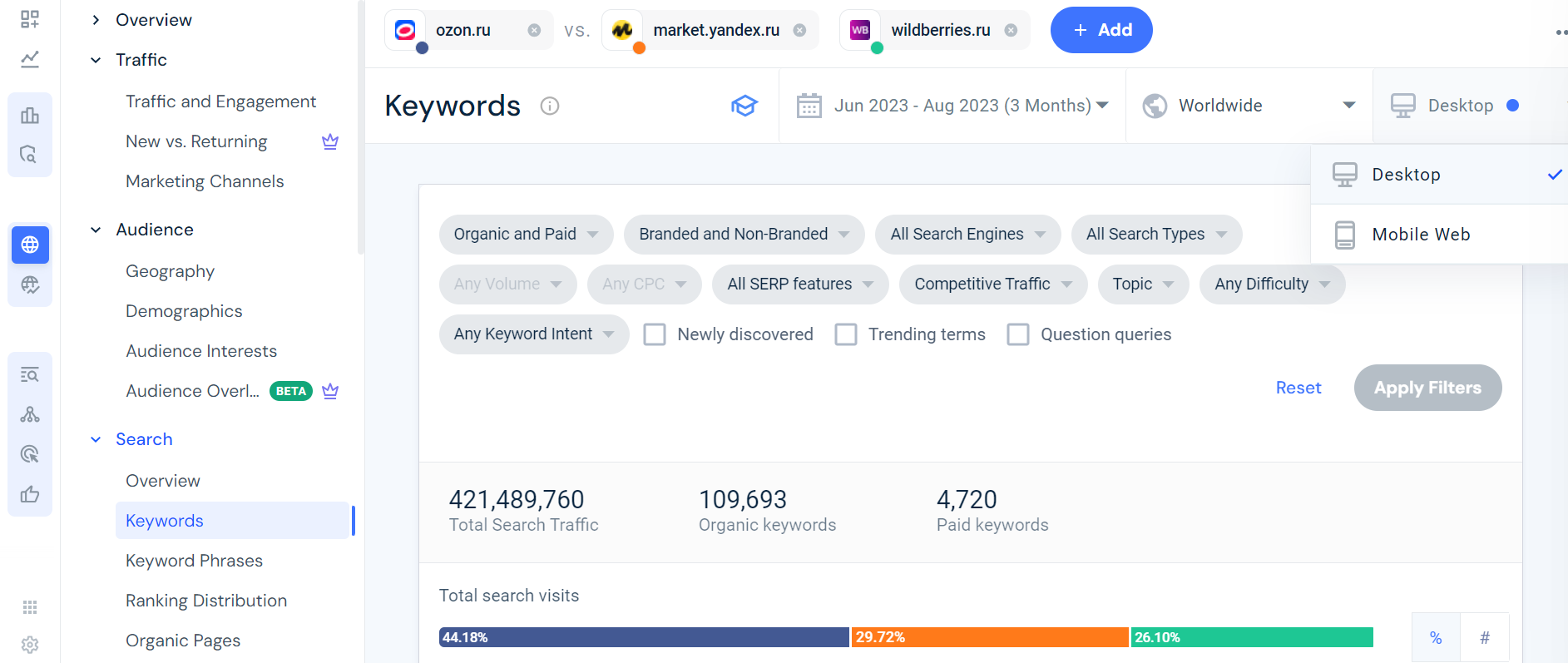Open the All Search Engines dropdown
The image size is (1568, 663).
(968, 235)
